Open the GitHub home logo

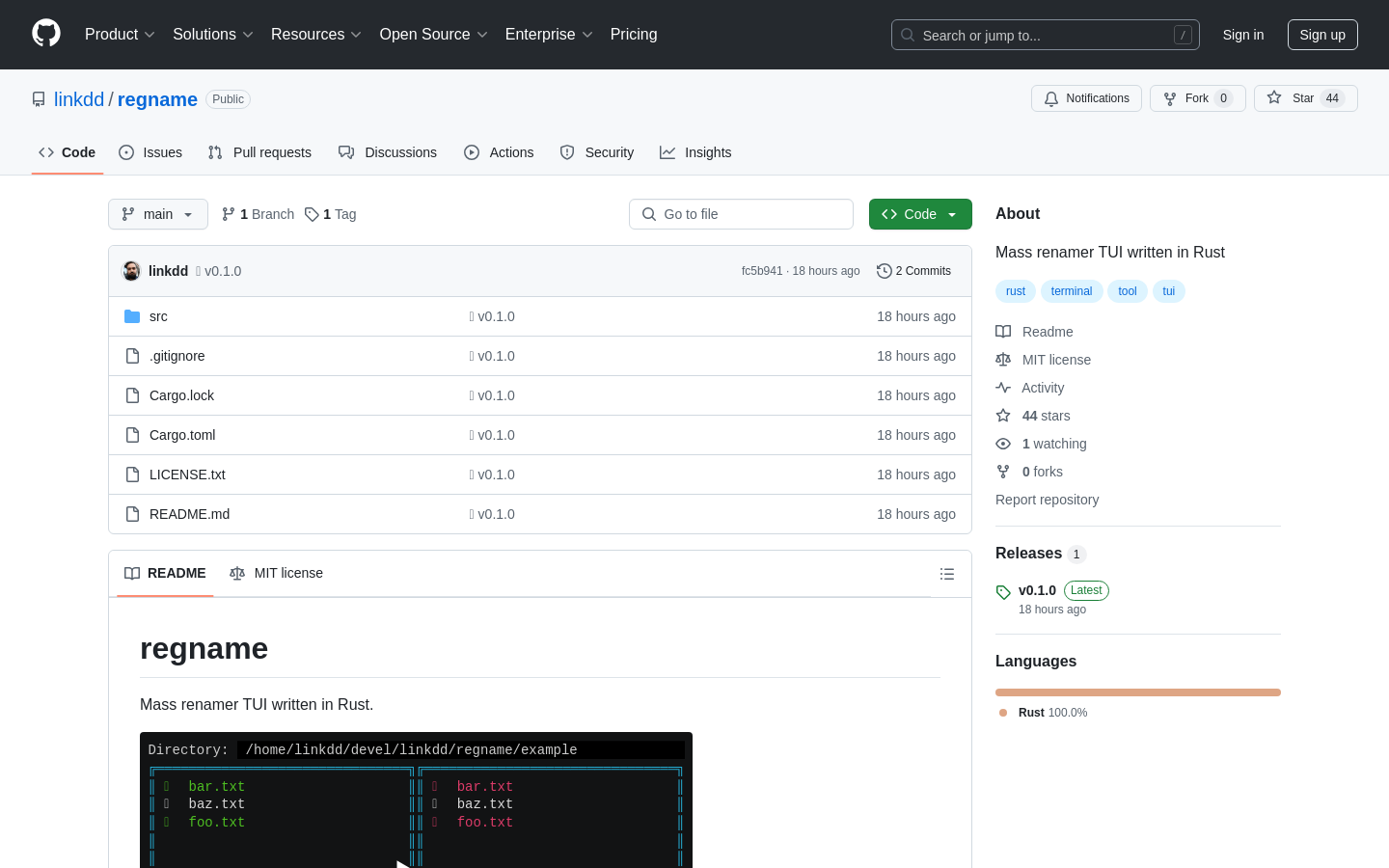(46, 34)
